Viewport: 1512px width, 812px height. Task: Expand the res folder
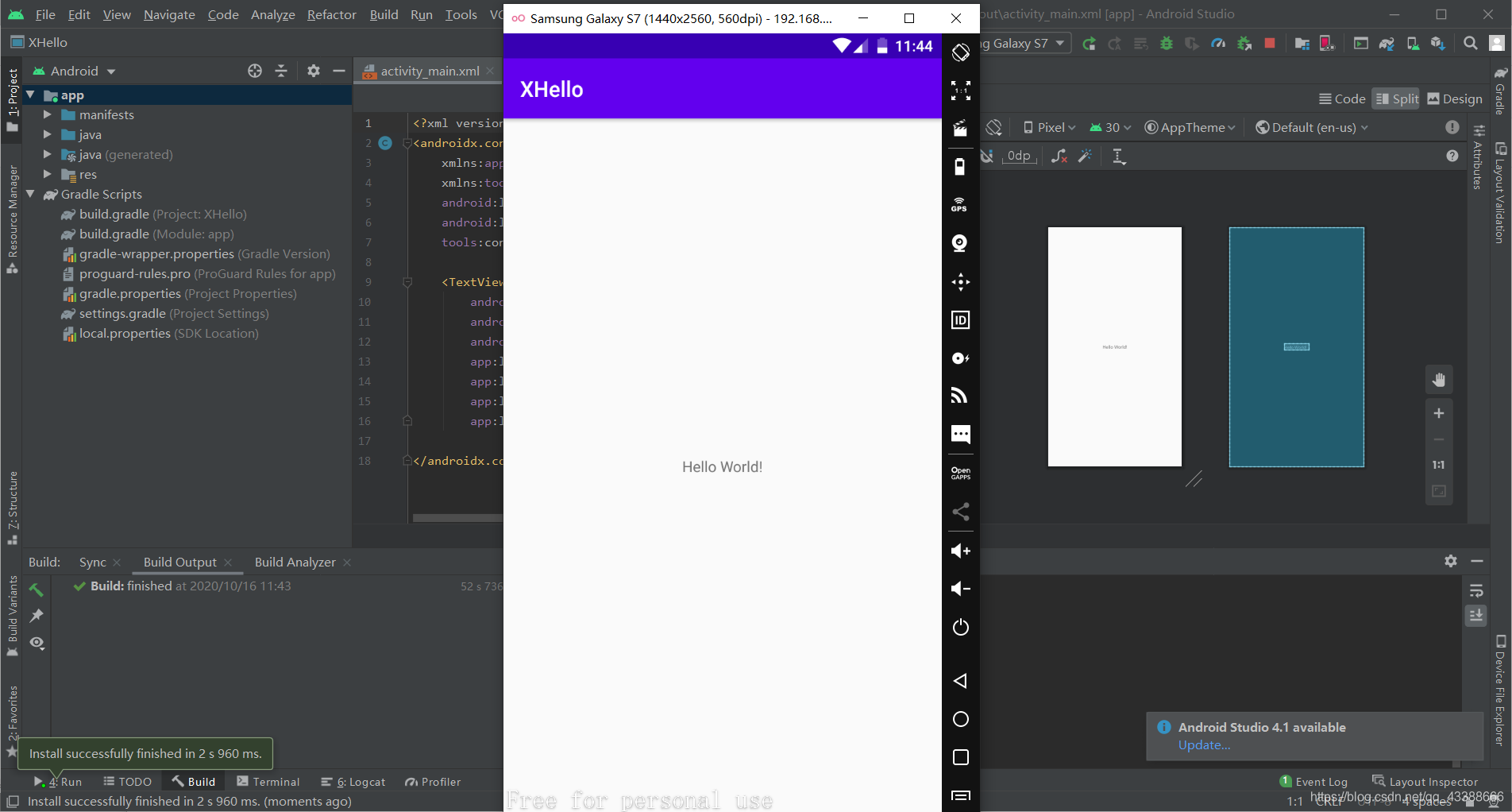click(x=47, y=174)
